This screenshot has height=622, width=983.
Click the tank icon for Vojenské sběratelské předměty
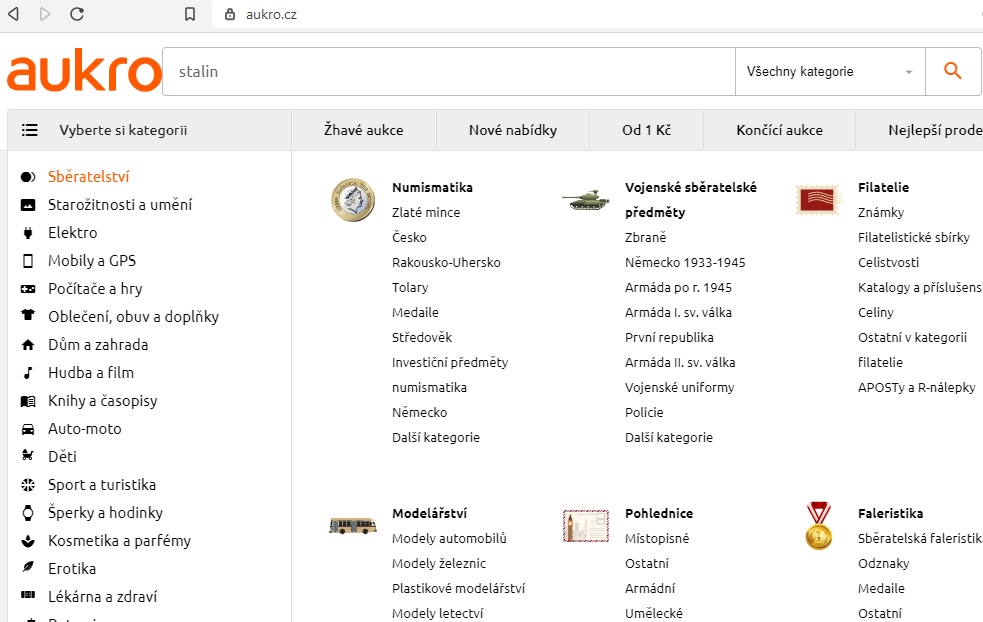[x=586, y=200]
